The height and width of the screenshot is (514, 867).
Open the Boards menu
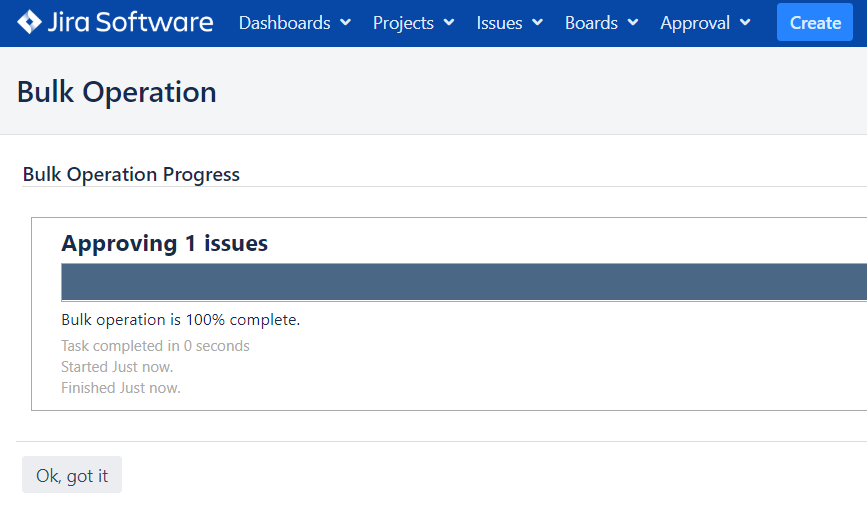click(591, 22)
